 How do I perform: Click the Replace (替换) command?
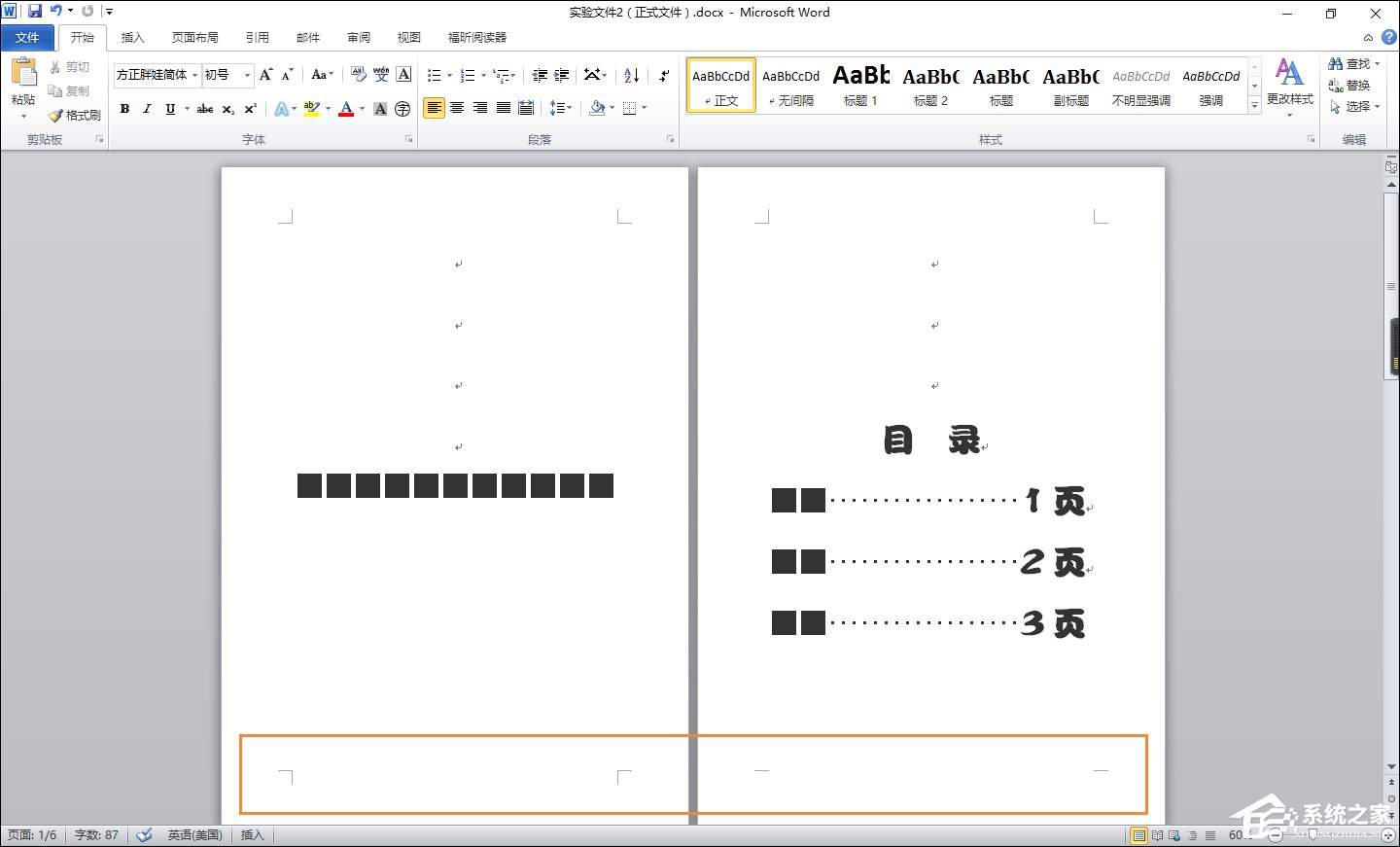[x=1349, y=86]
